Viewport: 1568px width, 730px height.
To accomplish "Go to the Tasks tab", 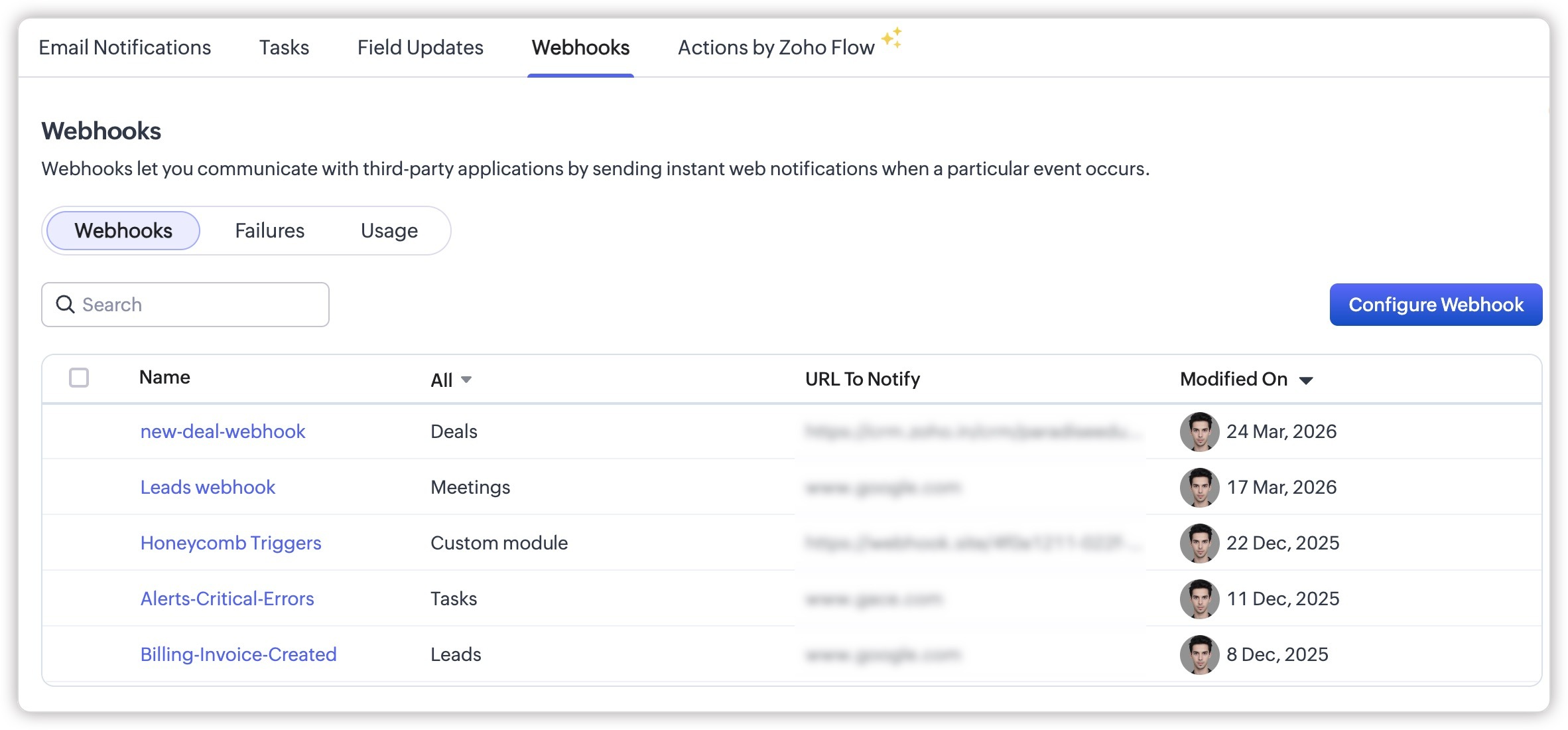I will click(x=284, y=47).
